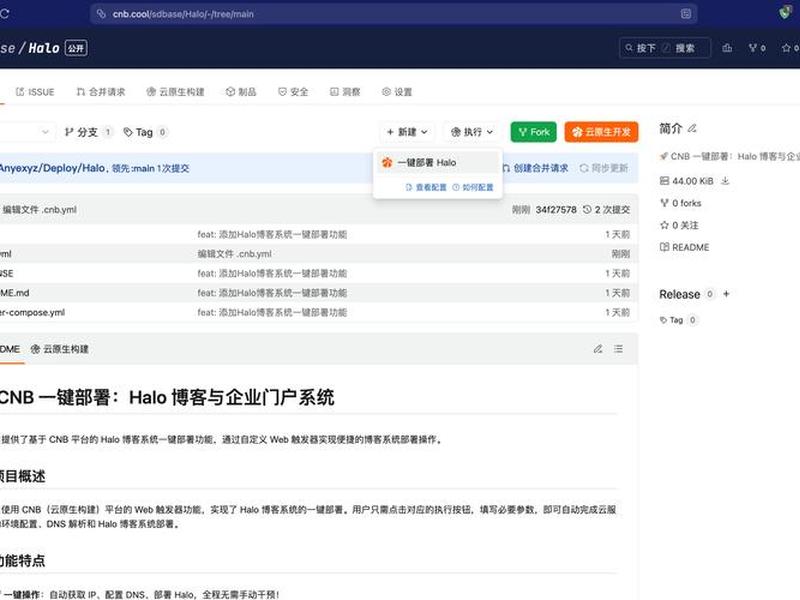View Tag list next to branches
800x600 pixels.
145,132
